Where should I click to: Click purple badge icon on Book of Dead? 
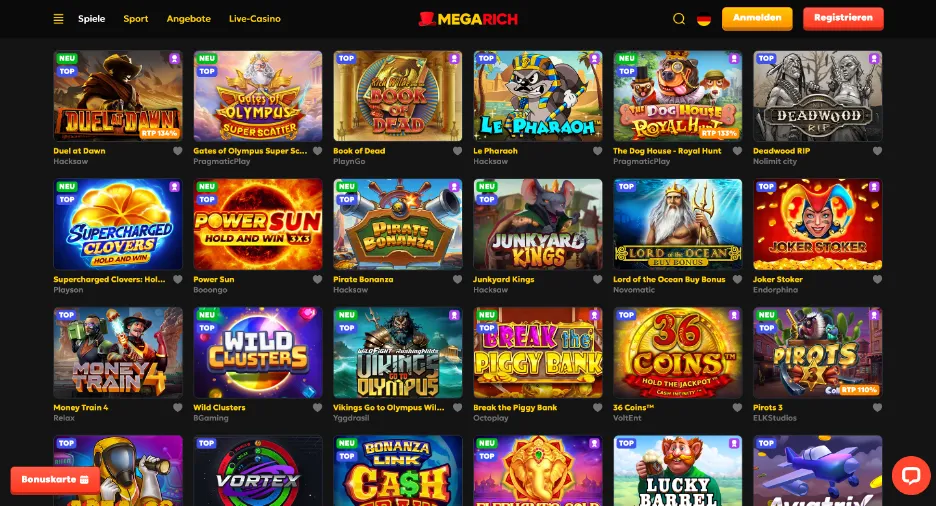coord(454,58)
